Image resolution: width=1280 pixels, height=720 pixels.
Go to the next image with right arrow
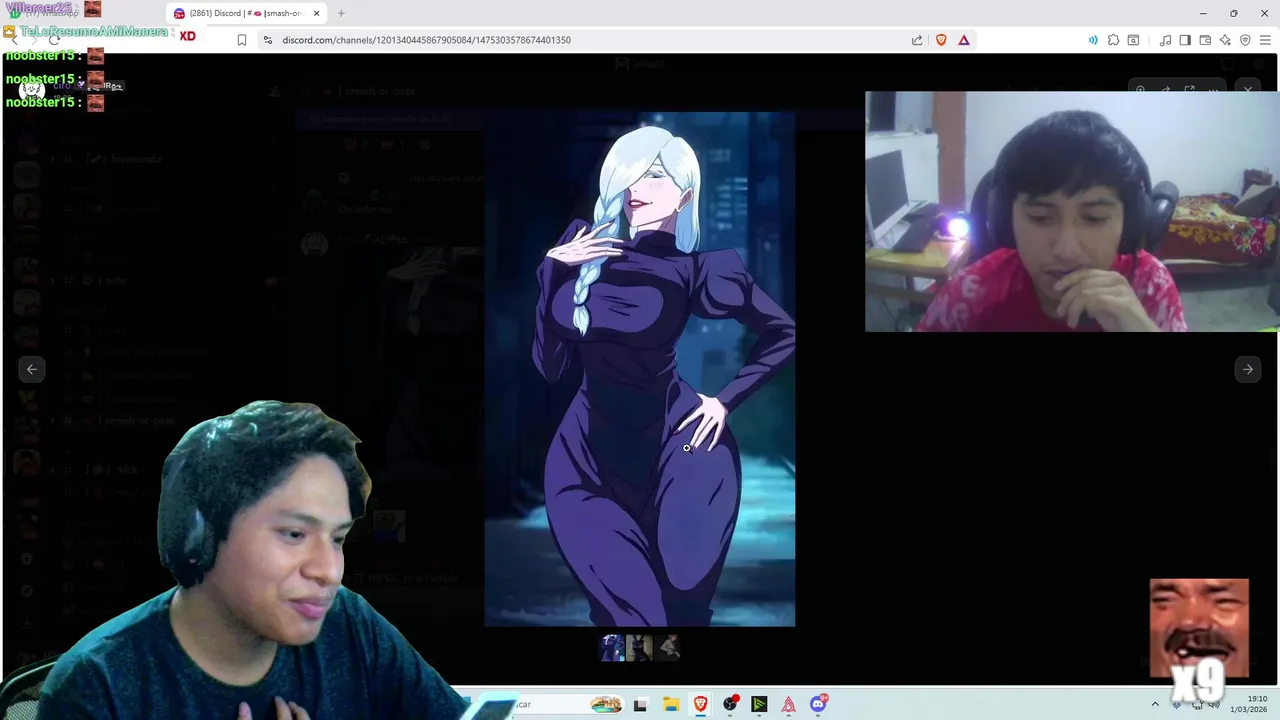coord(1248,369)
